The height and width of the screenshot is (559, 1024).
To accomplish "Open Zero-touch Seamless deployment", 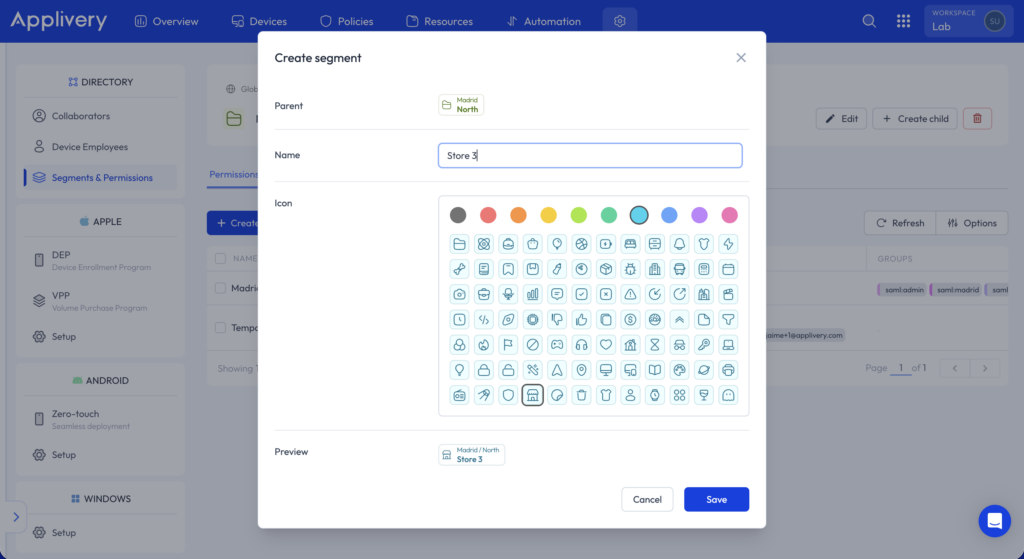I will [100, 419].
